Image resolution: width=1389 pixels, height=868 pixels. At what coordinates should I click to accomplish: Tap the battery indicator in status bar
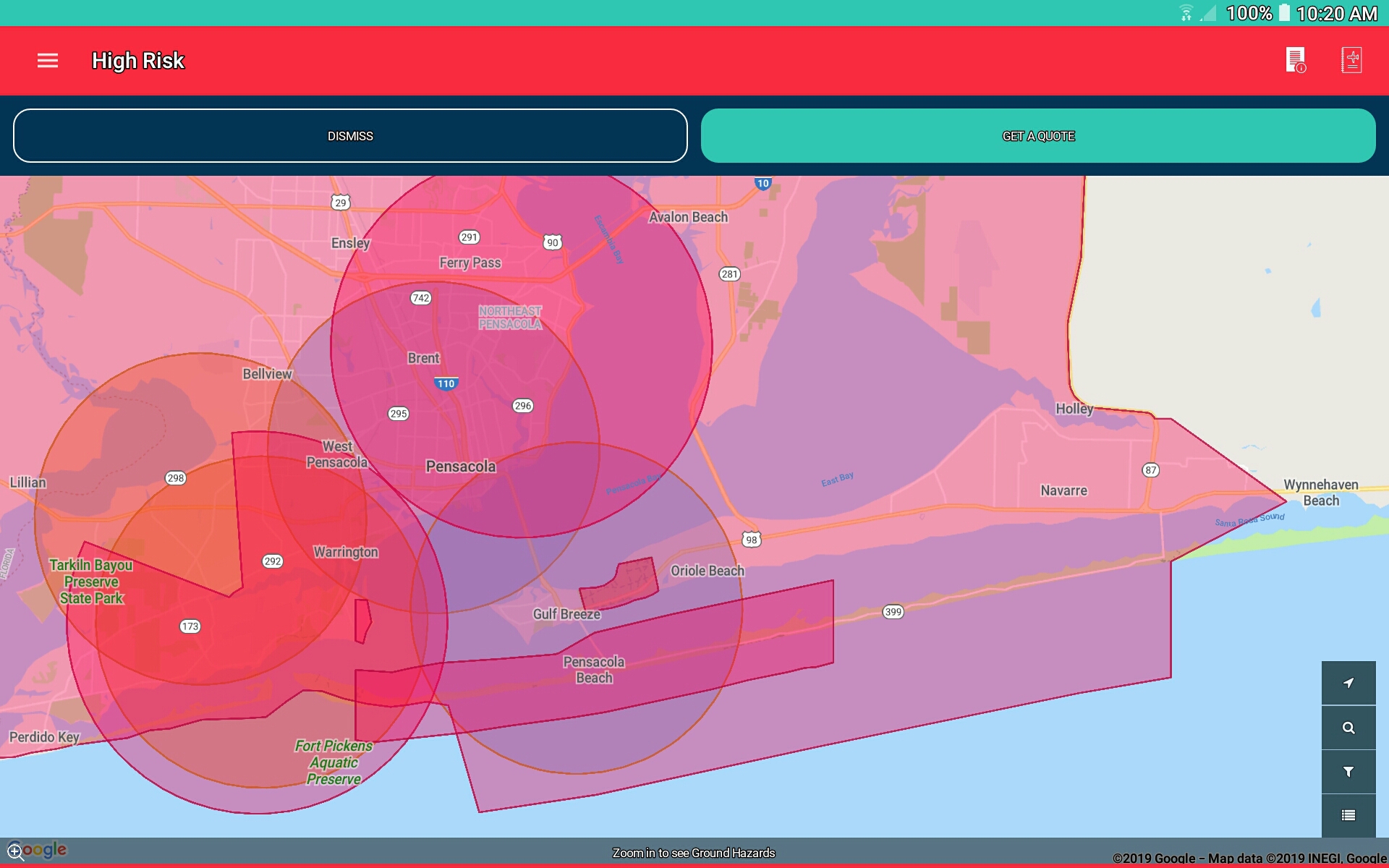pos(1284,13)
